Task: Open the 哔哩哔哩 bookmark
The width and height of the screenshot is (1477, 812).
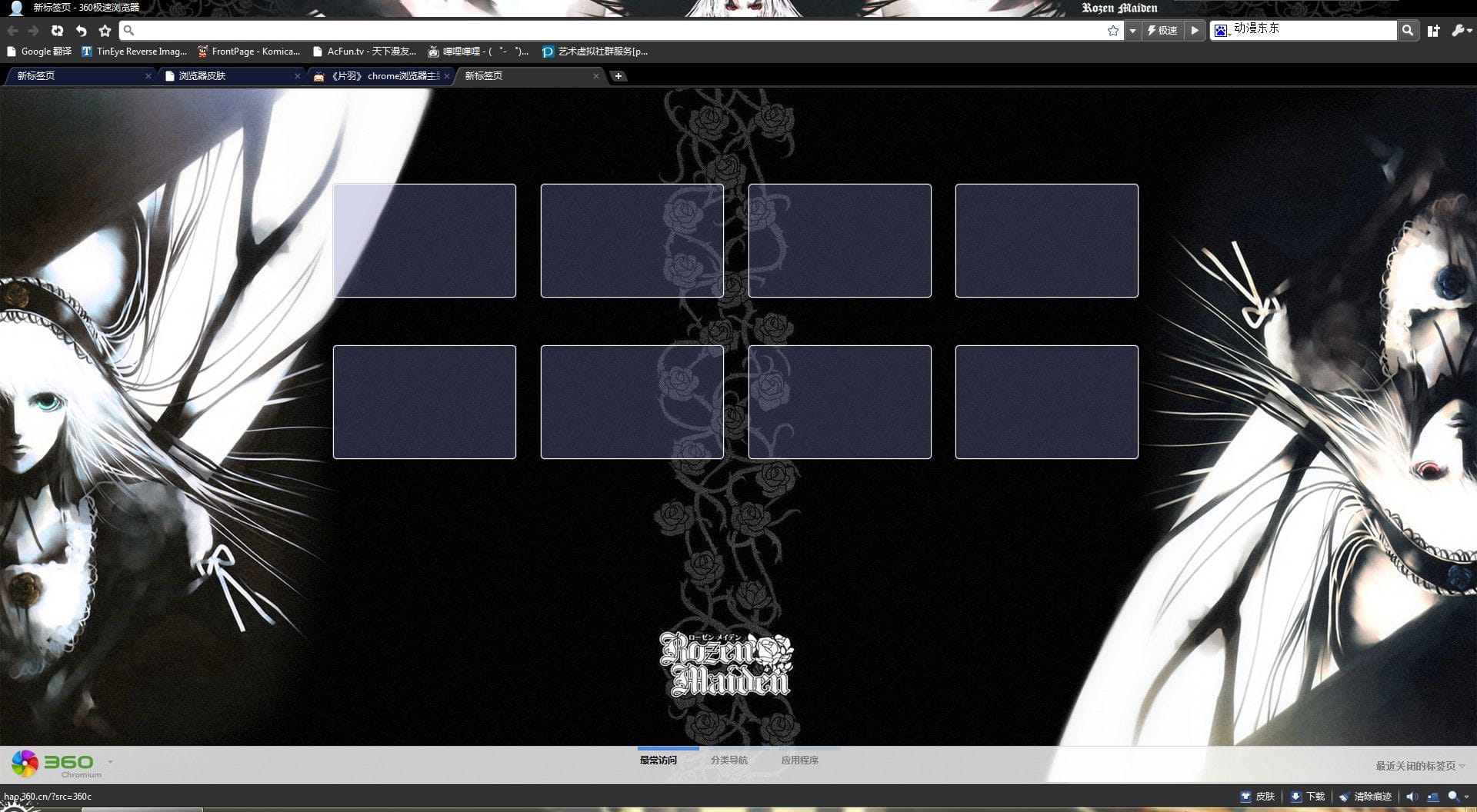Action: [478, 52]
